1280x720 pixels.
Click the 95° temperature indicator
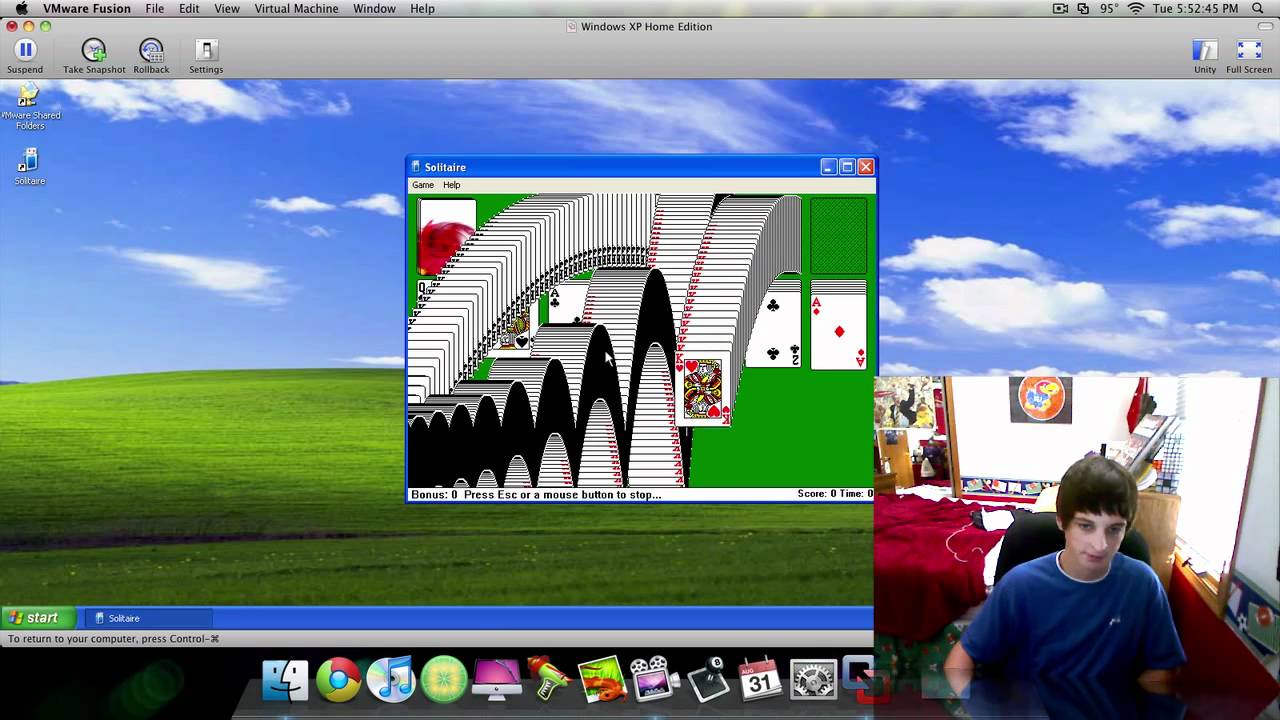(x=1109, y=9)
